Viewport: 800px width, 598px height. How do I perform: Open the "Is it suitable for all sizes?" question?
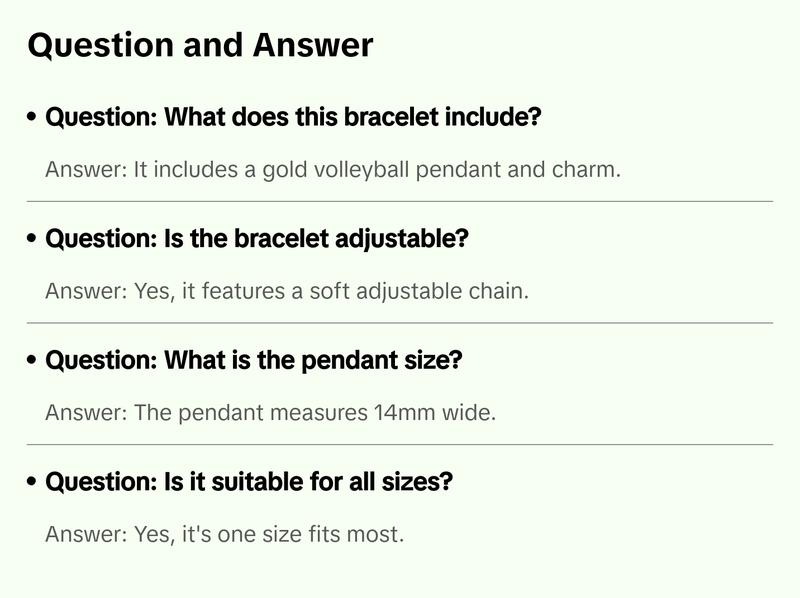249,482
